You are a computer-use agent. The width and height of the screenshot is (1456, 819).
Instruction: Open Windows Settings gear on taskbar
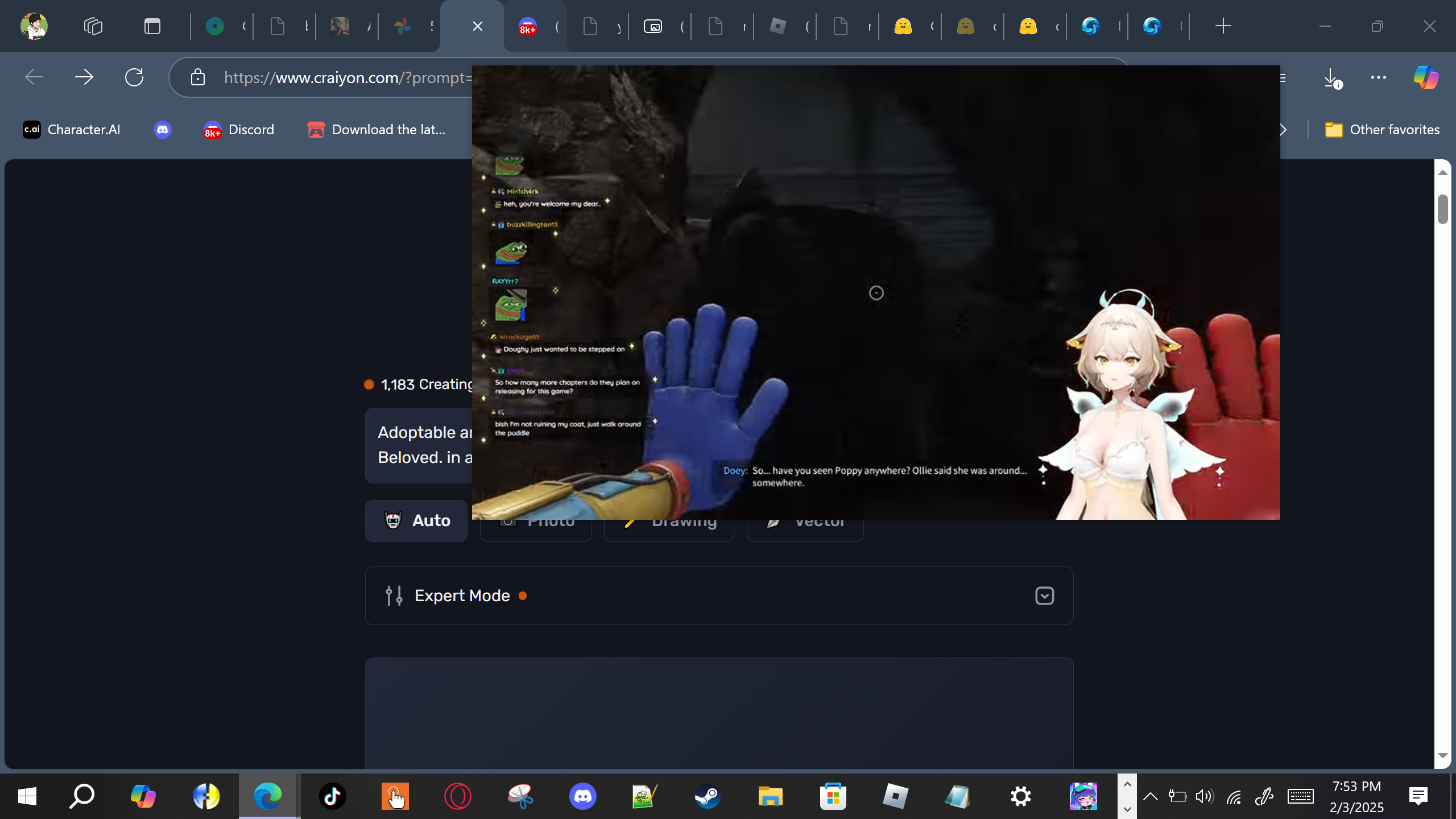(x=1021, y=796)
